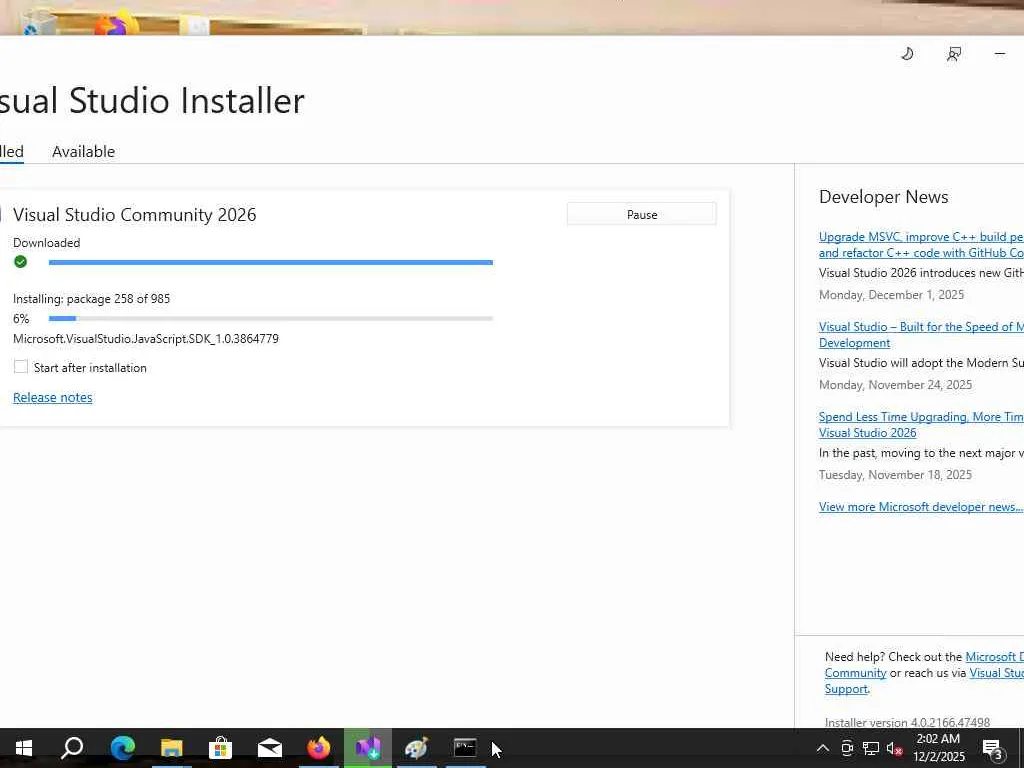Open the send feedback icon

953,54
